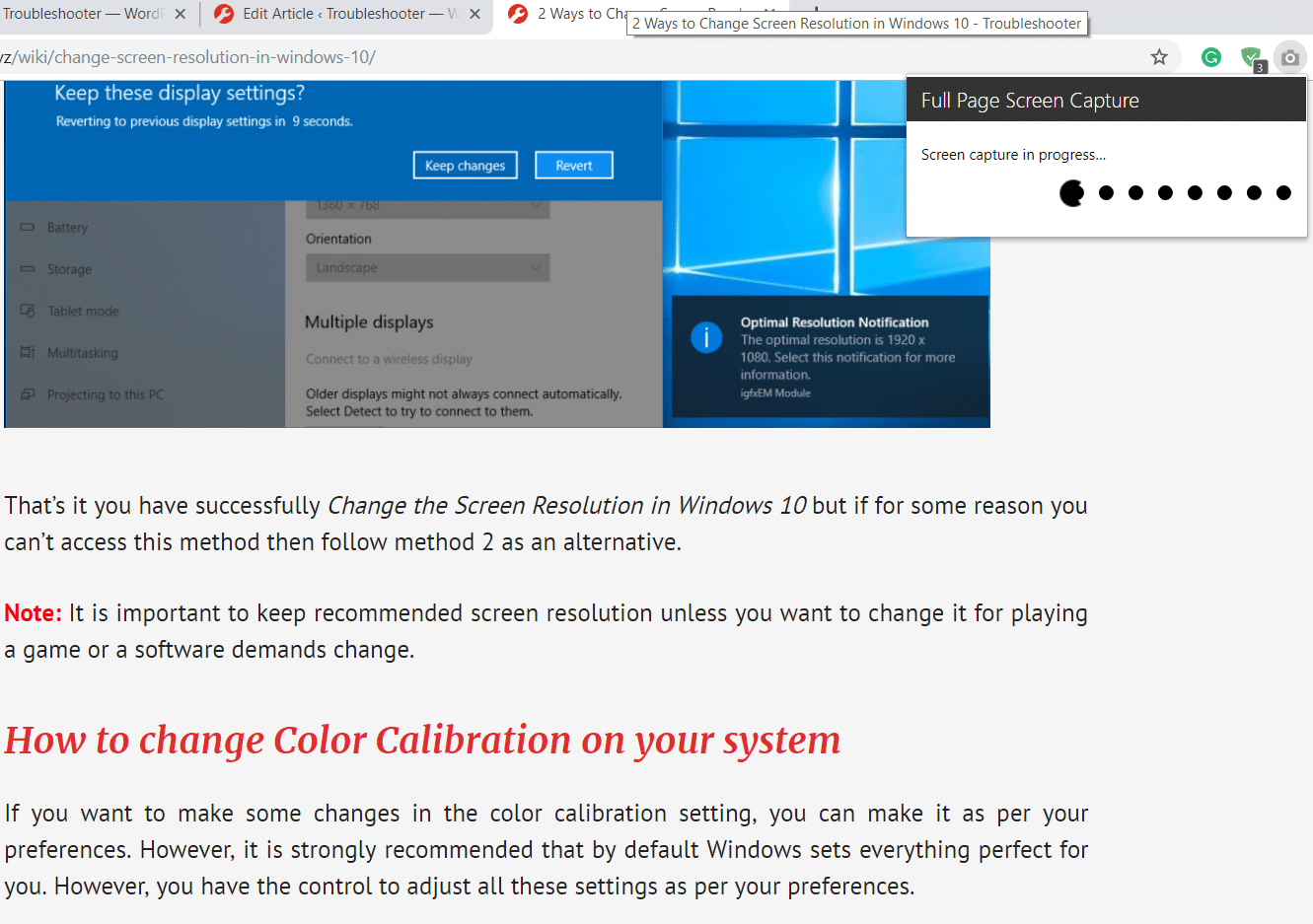
Task: Open the green shield extension icon
Action: 1251,57
